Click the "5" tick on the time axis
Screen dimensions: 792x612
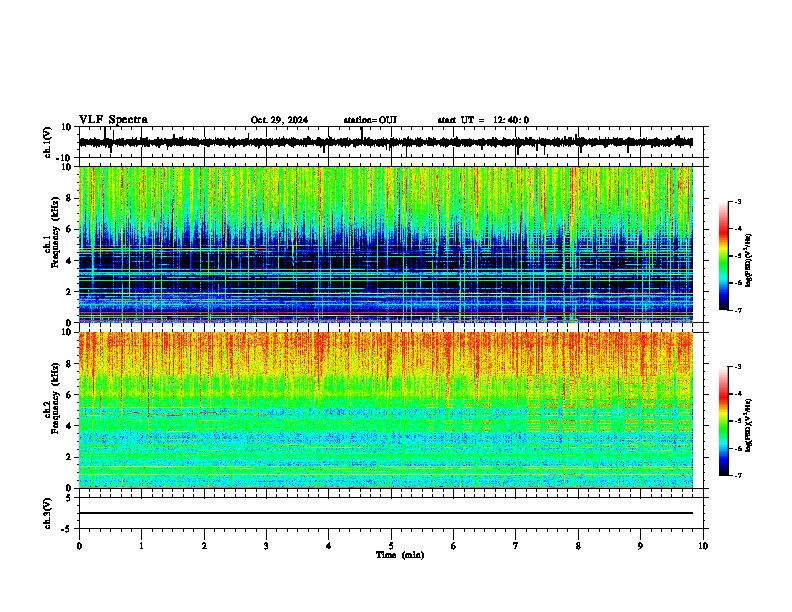(391, 546)
